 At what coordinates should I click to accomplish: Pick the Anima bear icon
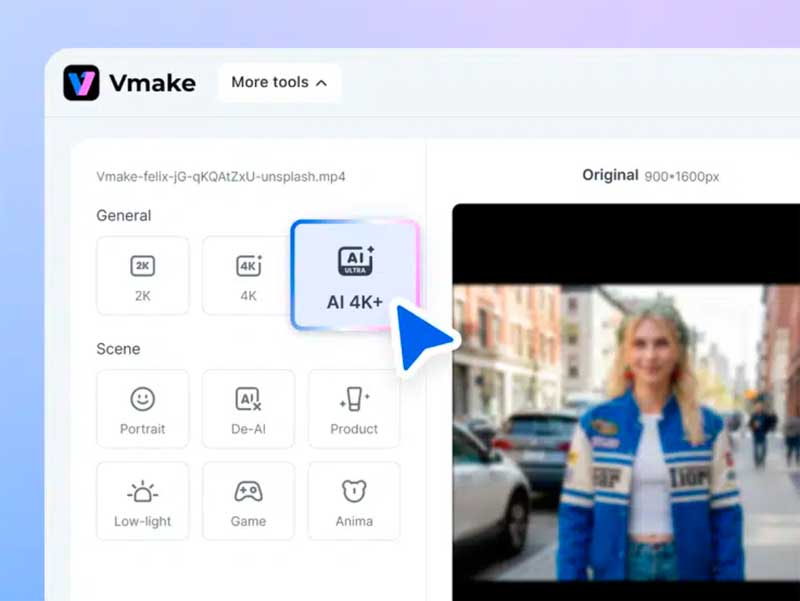354,491
